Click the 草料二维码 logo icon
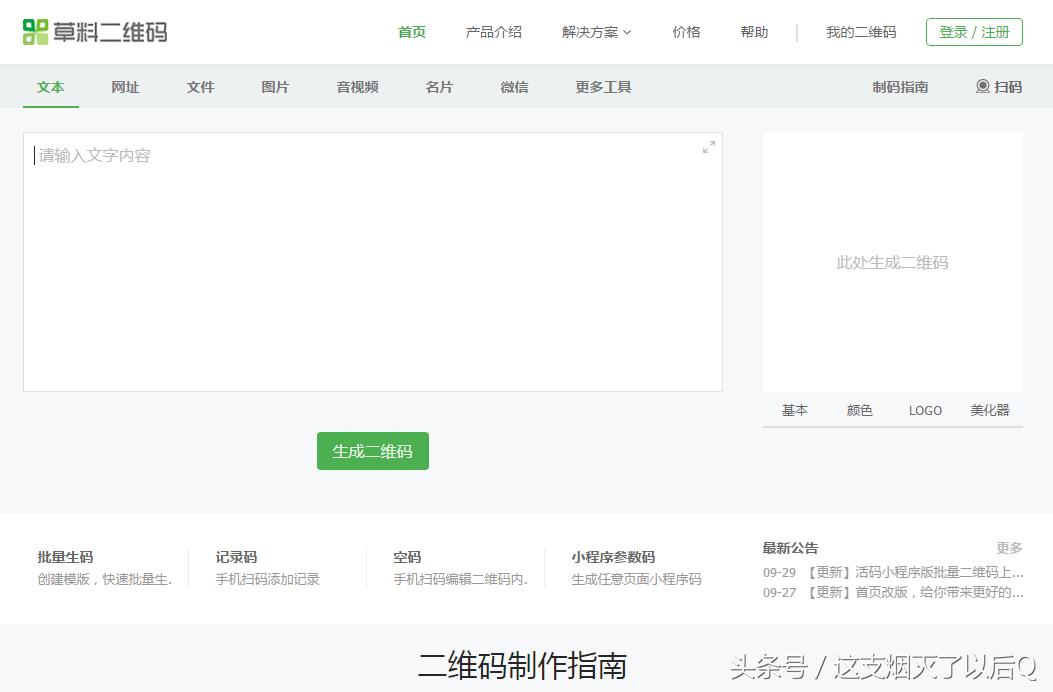The image size is (1053, 692). 37,30
